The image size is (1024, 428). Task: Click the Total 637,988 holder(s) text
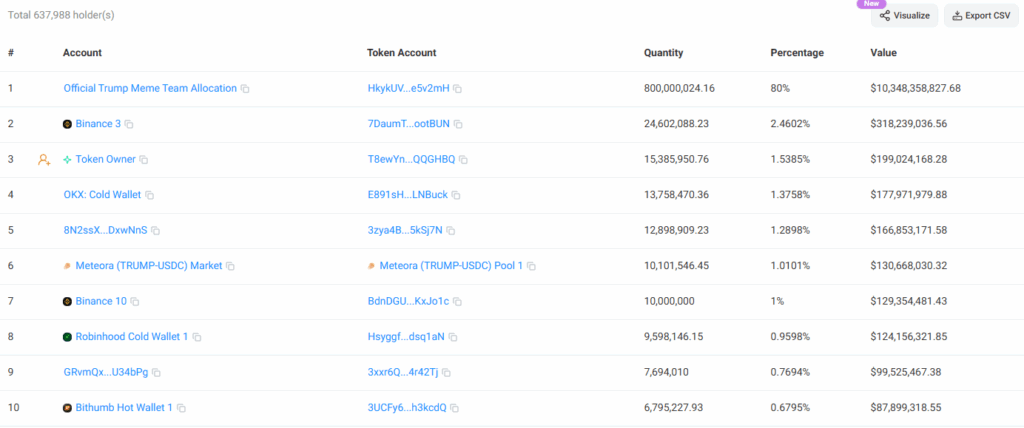61,15
